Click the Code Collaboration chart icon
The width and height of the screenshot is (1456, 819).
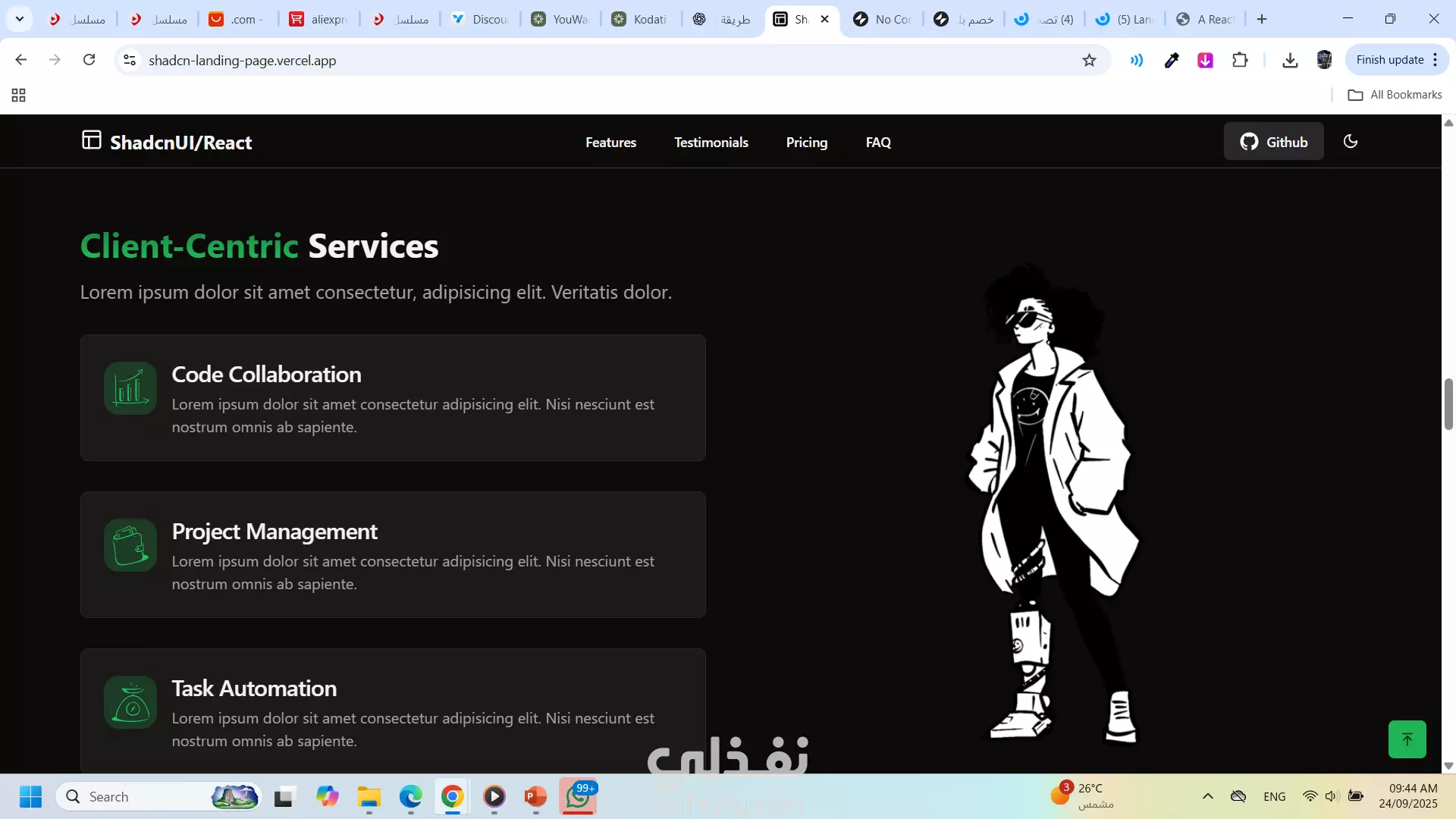130,388
